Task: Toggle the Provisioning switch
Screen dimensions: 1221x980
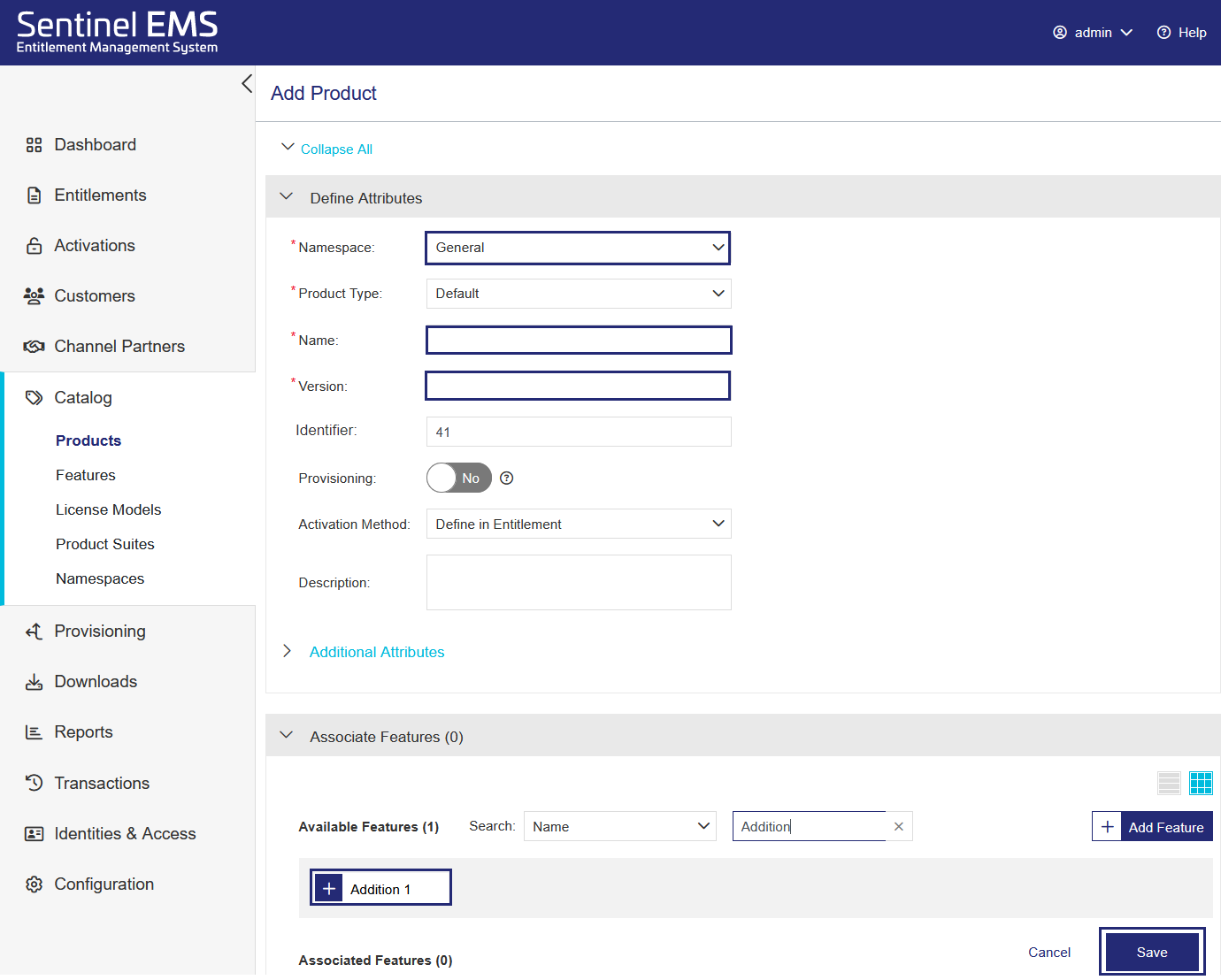Action: (458, 479)
